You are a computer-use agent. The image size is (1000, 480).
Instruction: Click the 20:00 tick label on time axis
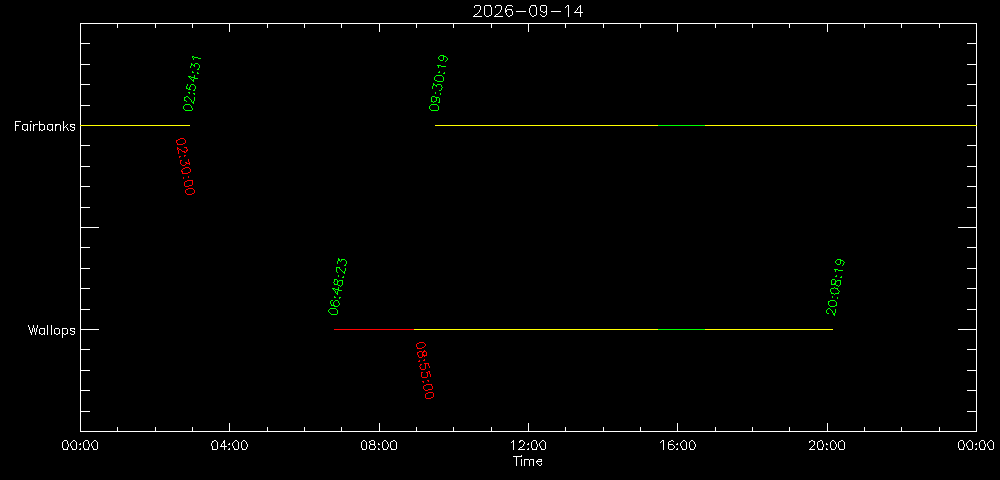click(827, 446)
